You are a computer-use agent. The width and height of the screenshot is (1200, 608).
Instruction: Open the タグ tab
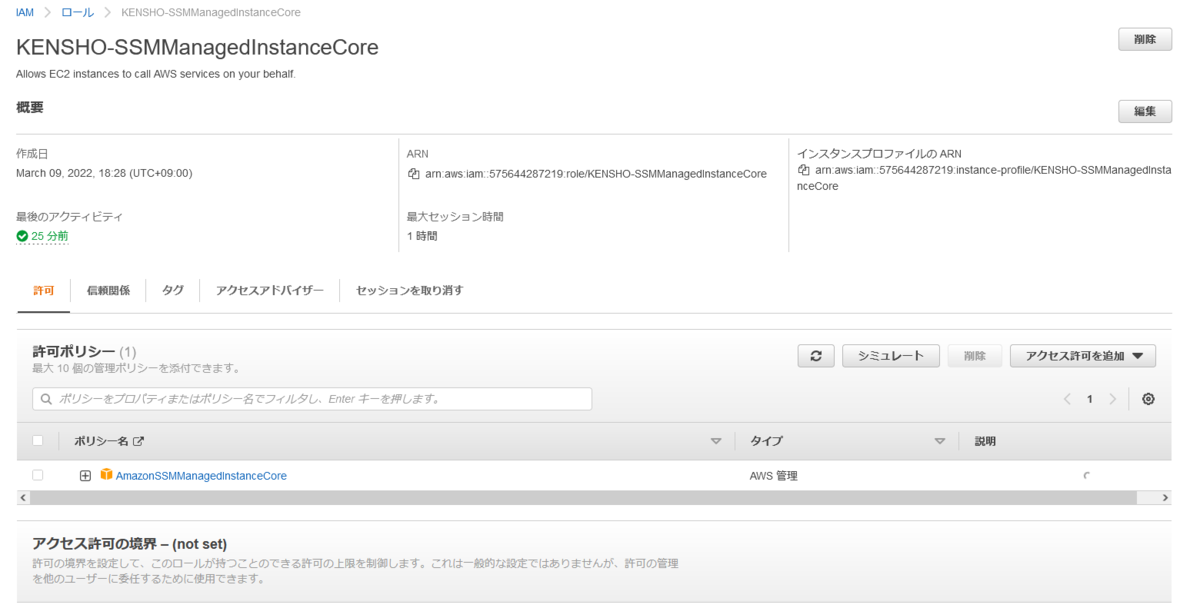[x=173, y=290]
